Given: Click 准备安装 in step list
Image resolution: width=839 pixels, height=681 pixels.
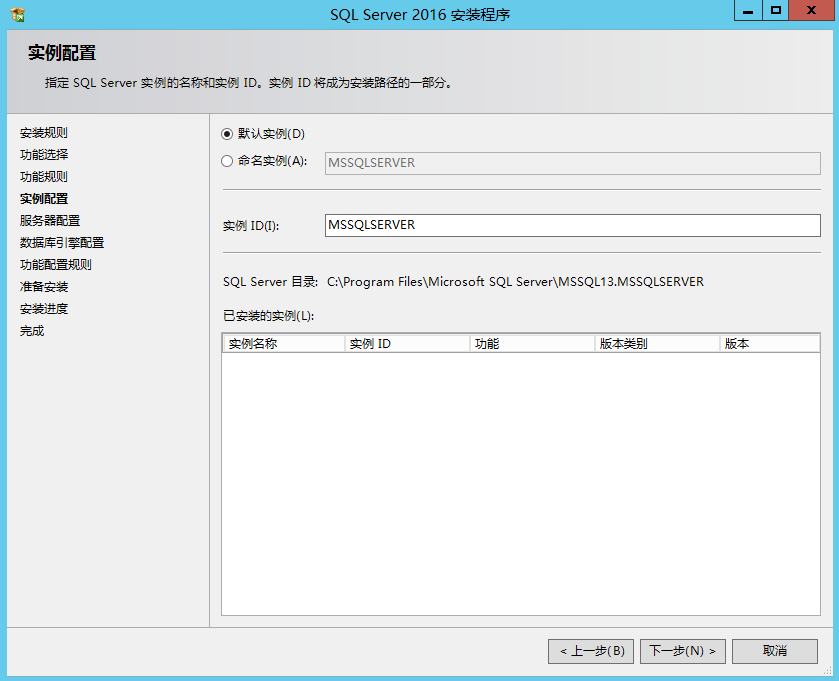Looking at the screenshot, I should (x=44, y=287).
